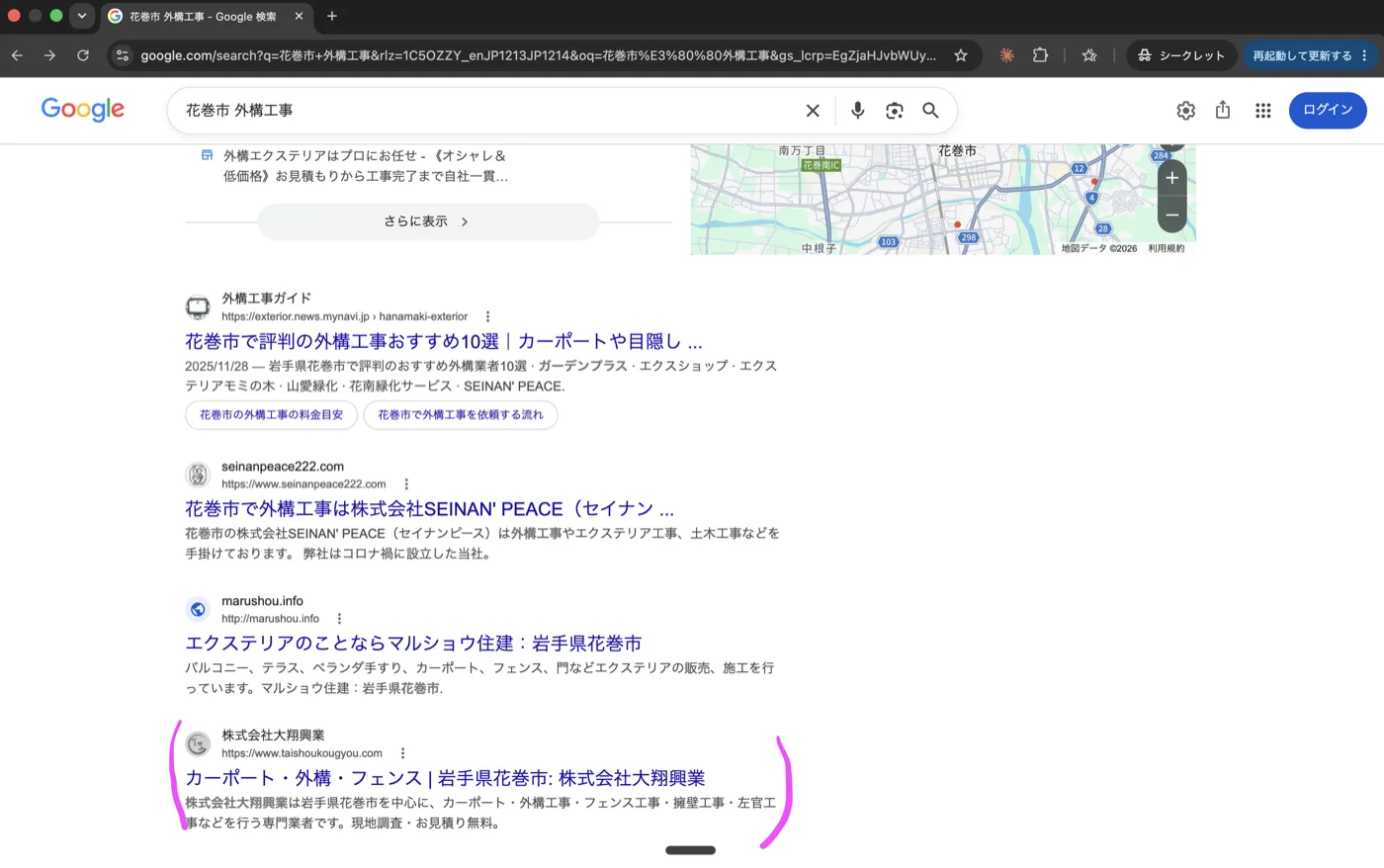Click the marushou.info globe favicon
The height and width of the screenshot is (868, 1384).
click(x=198, y=610)
